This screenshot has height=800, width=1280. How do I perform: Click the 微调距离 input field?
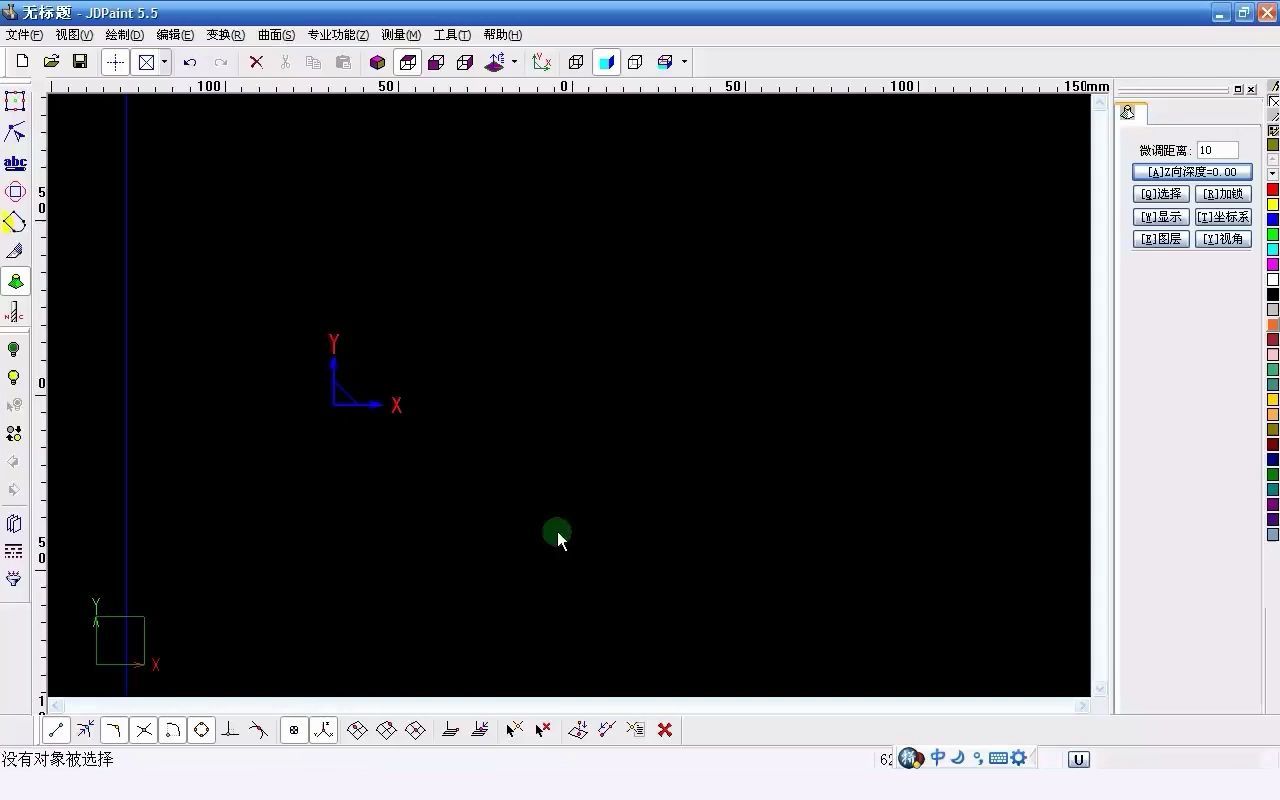tap(1217, 150)
